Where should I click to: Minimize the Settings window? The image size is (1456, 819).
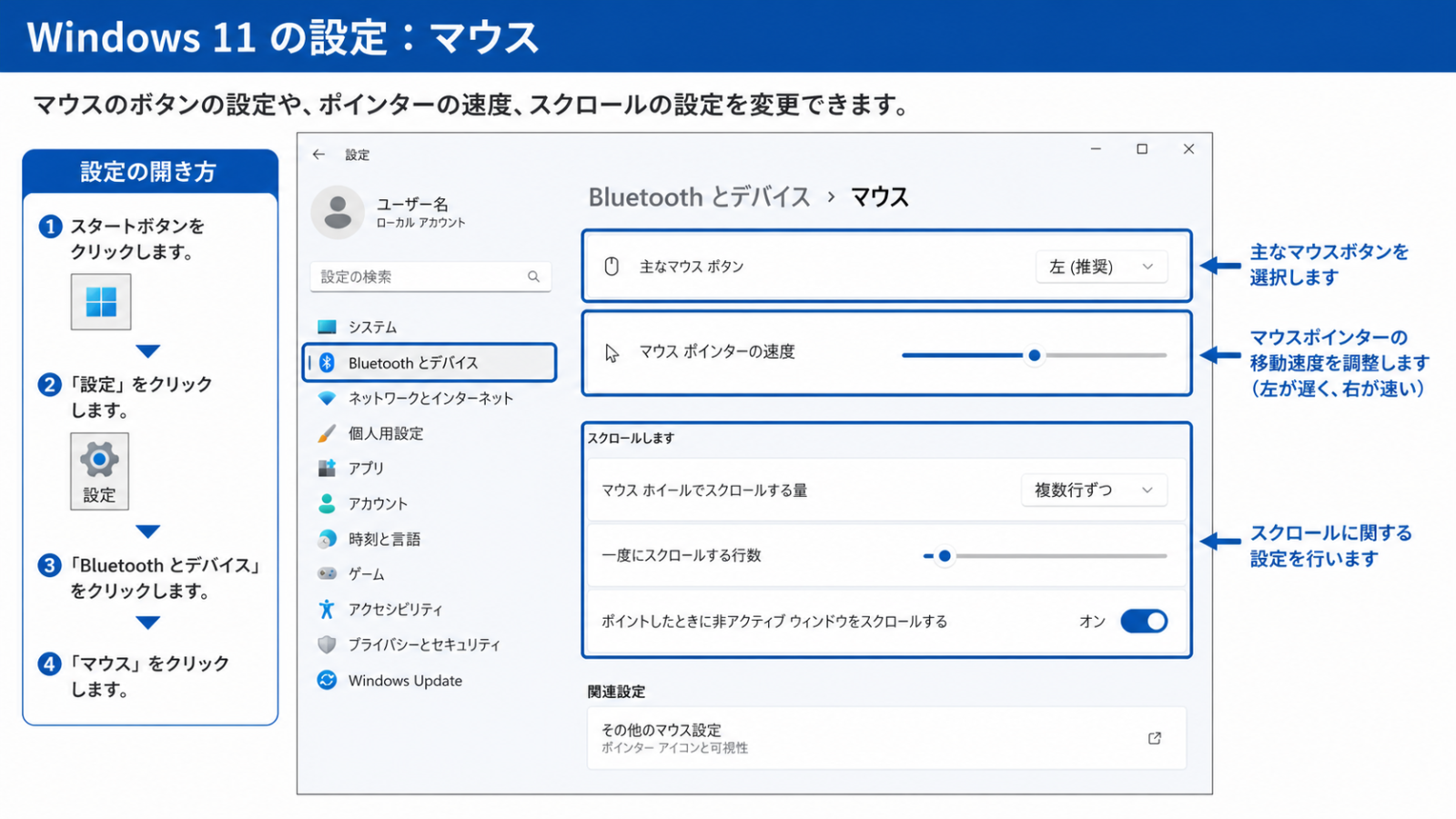click(x=1096, y=149)
